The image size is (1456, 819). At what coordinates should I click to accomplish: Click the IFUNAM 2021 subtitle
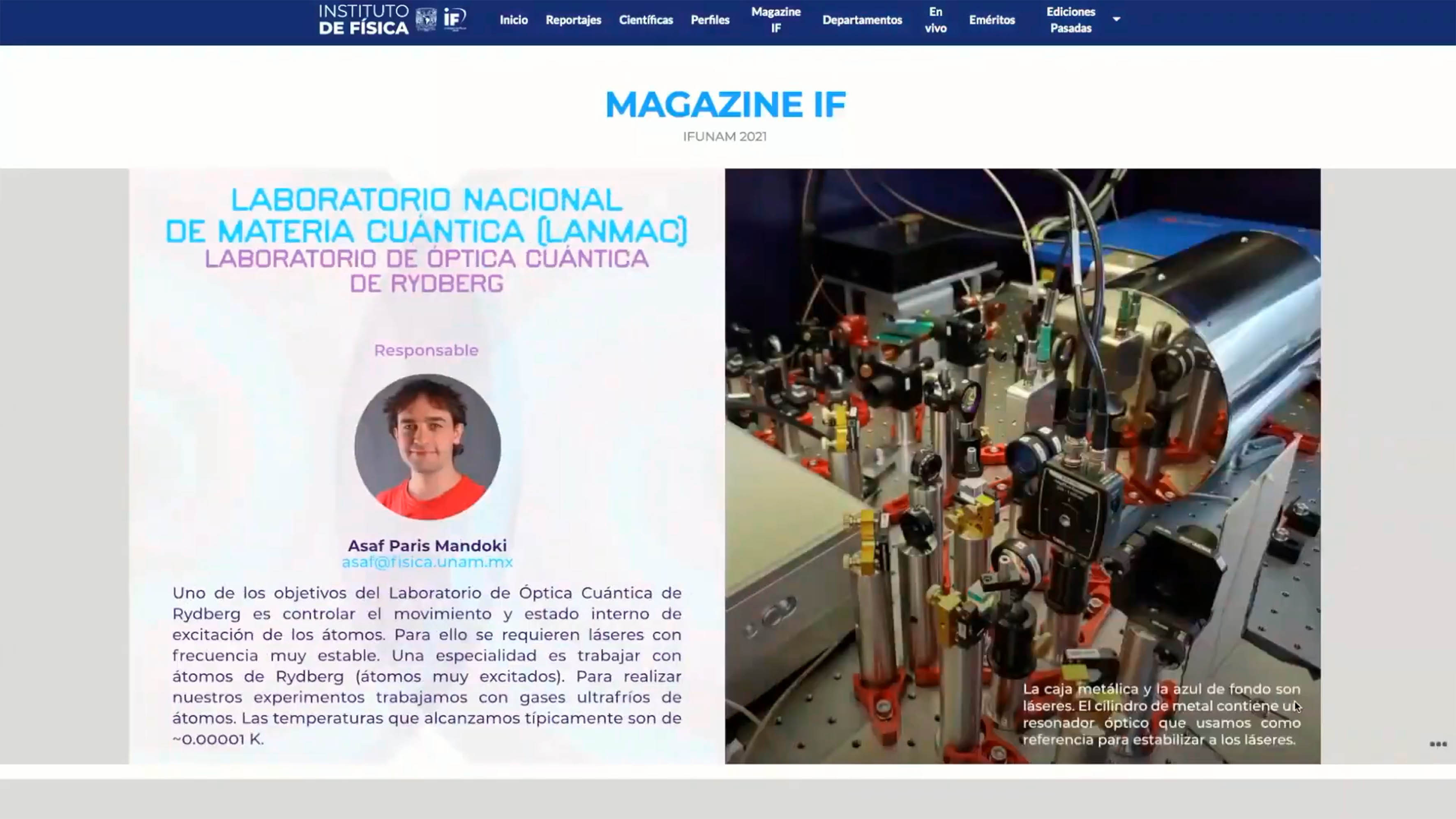[725, 136]
